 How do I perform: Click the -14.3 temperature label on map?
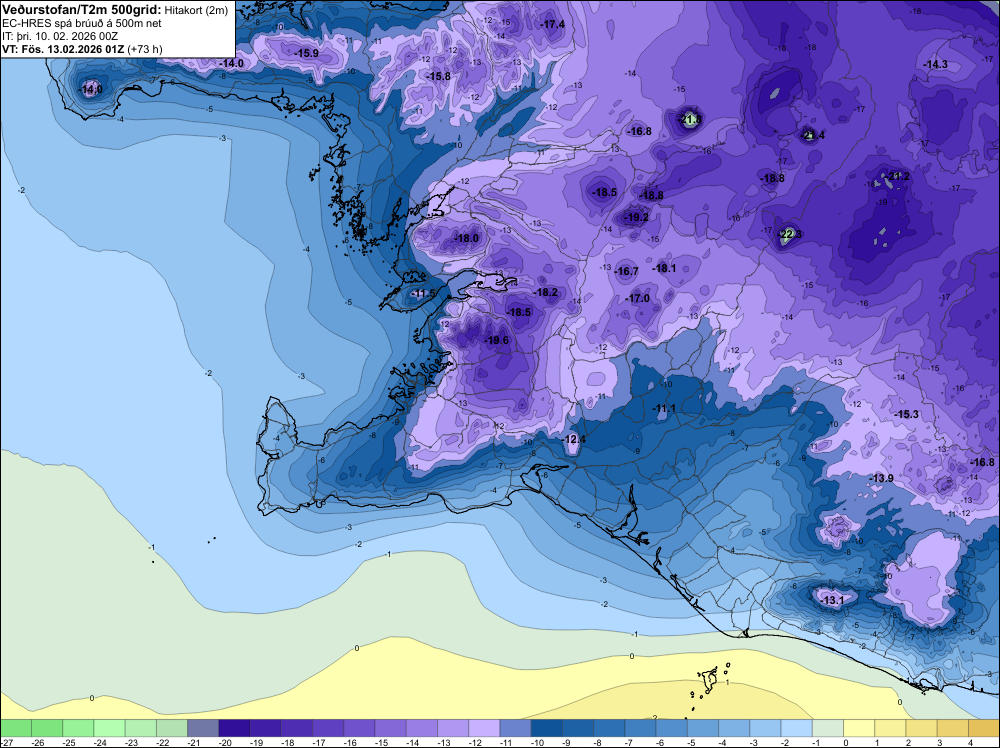pos(936,64)
